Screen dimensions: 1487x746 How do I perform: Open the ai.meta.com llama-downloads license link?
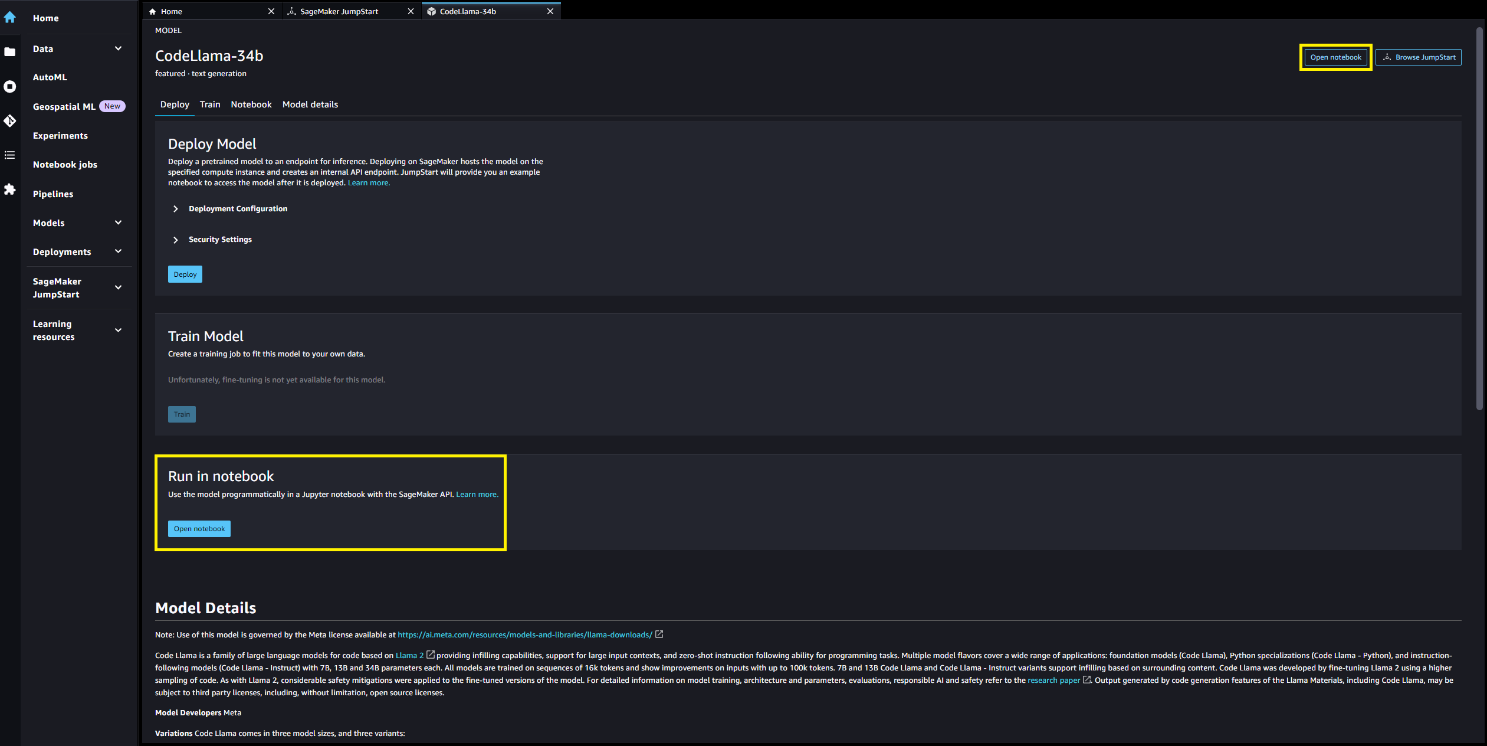[525, 634]
